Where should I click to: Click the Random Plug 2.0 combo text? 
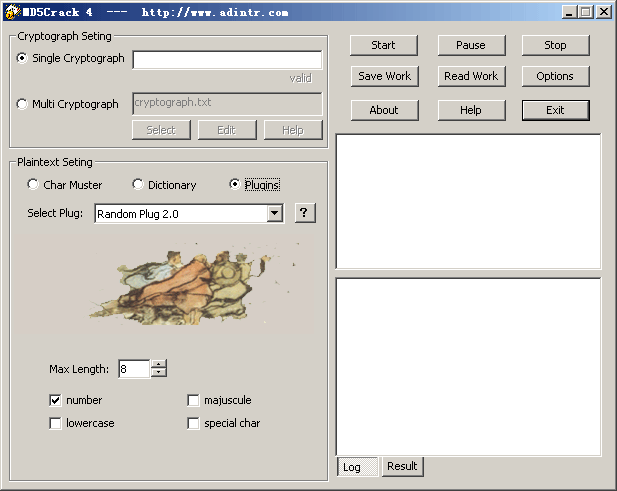pyautogui.click(x=138, y=214)
